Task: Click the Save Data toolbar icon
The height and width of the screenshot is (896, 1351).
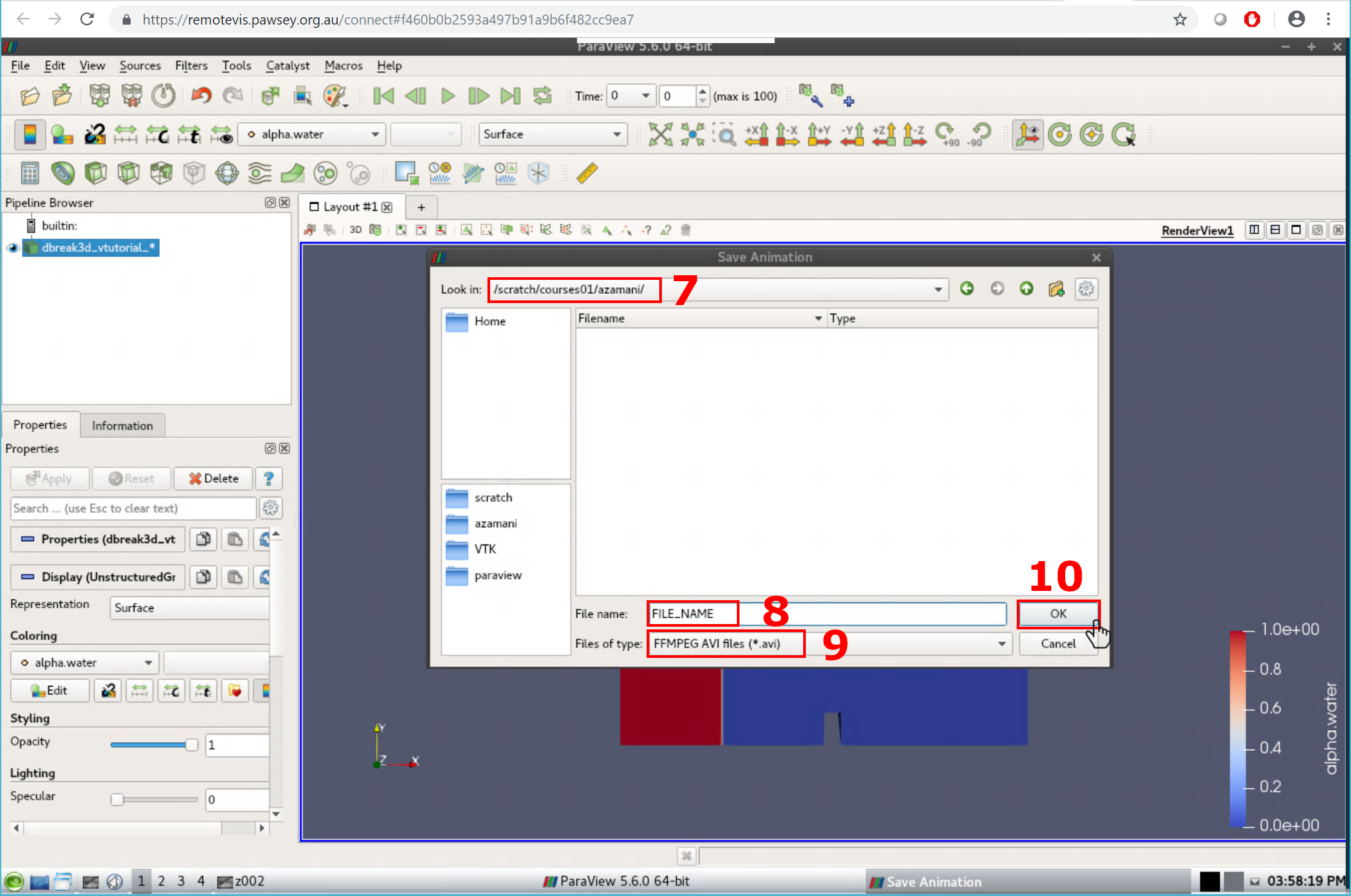Action: click(62, 96)
